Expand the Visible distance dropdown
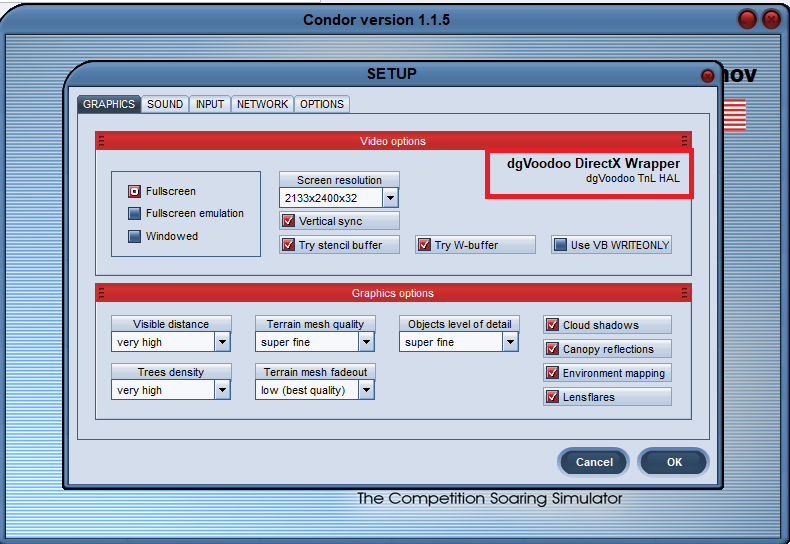790x544 pixels. click(222, 342)
